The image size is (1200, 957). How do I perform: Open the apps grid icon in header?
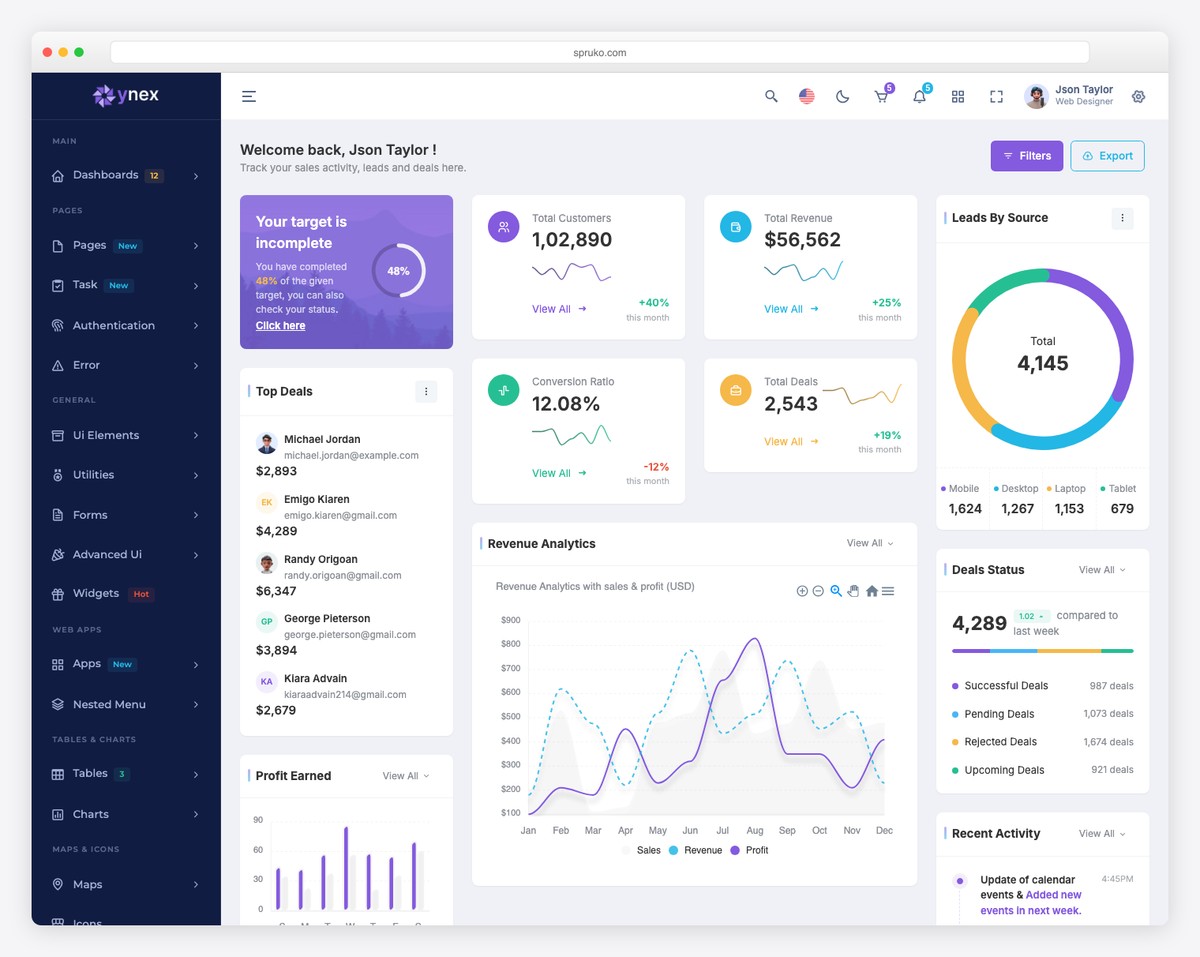tap(957, 96)
